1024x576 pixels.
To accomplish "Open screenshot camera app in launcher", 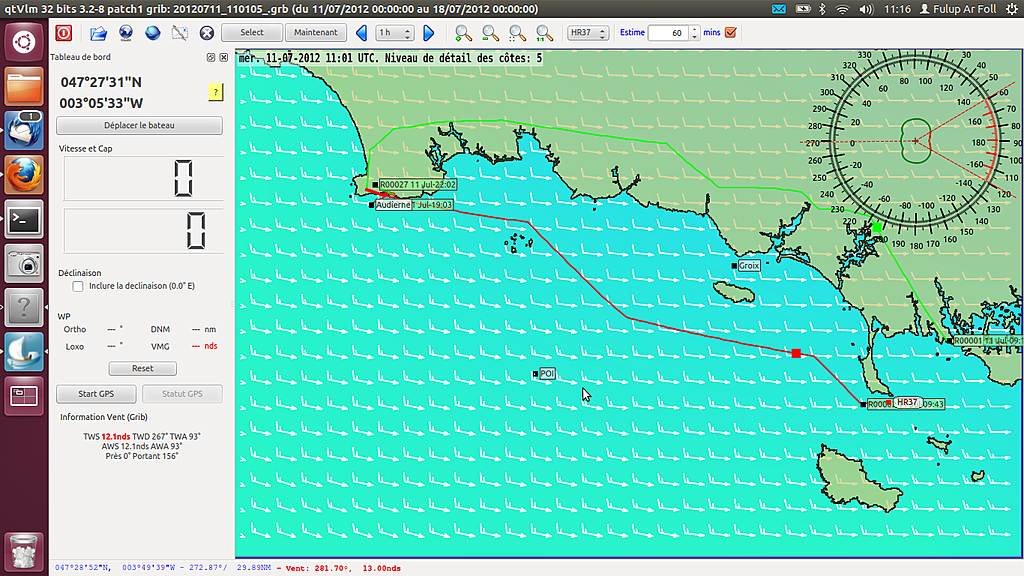I will tap(24, 264).
